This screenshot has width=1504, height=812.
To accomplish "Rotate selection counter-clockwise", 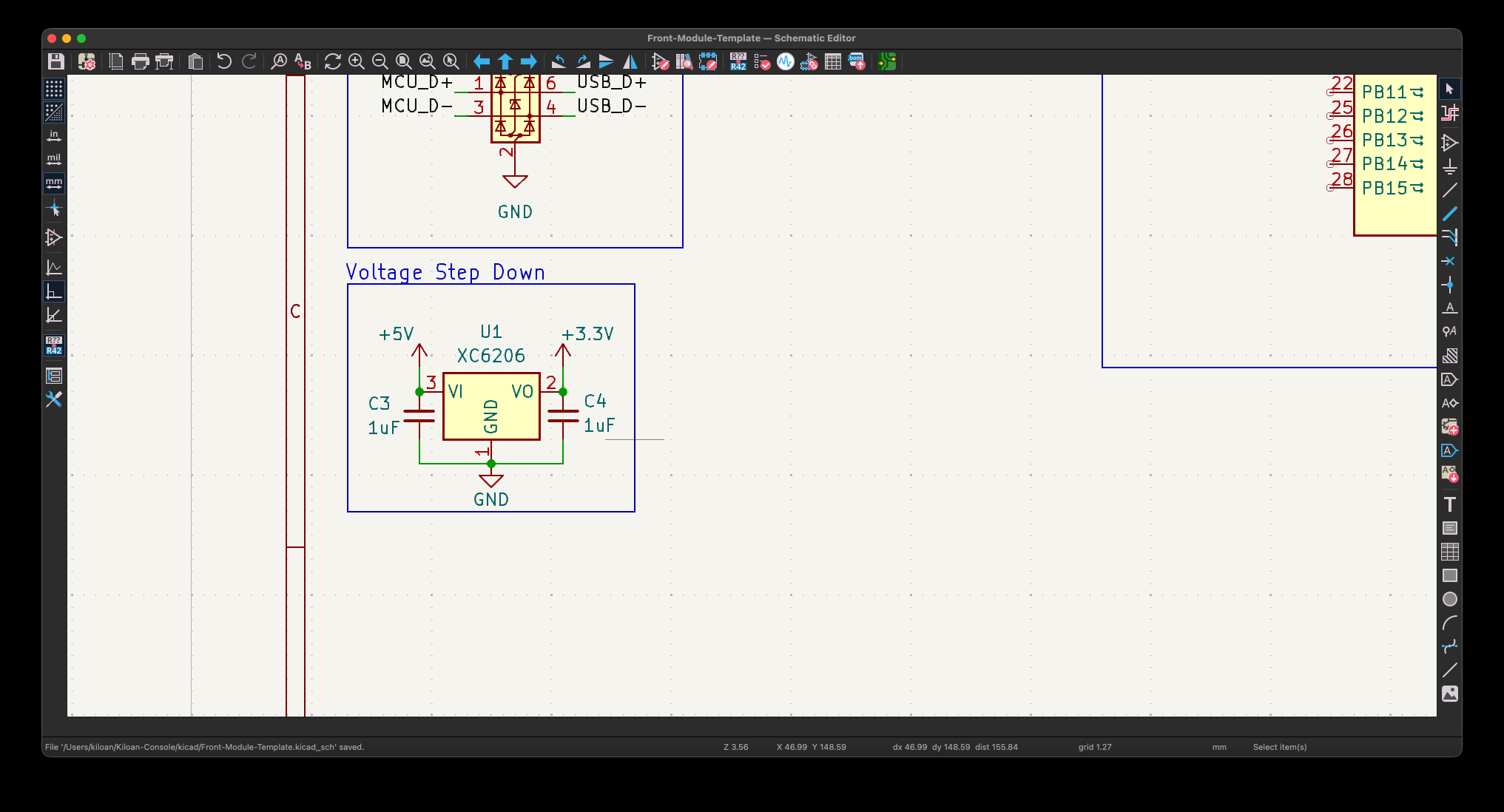I will pos(559,61).
